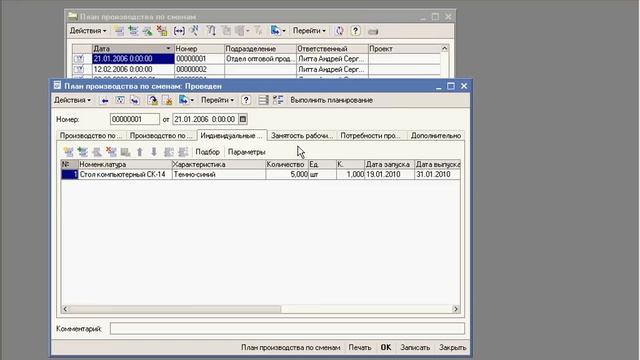Expand the create-based-on dropdown in document toolbar

pyautogui.click(x=192, y=100)
